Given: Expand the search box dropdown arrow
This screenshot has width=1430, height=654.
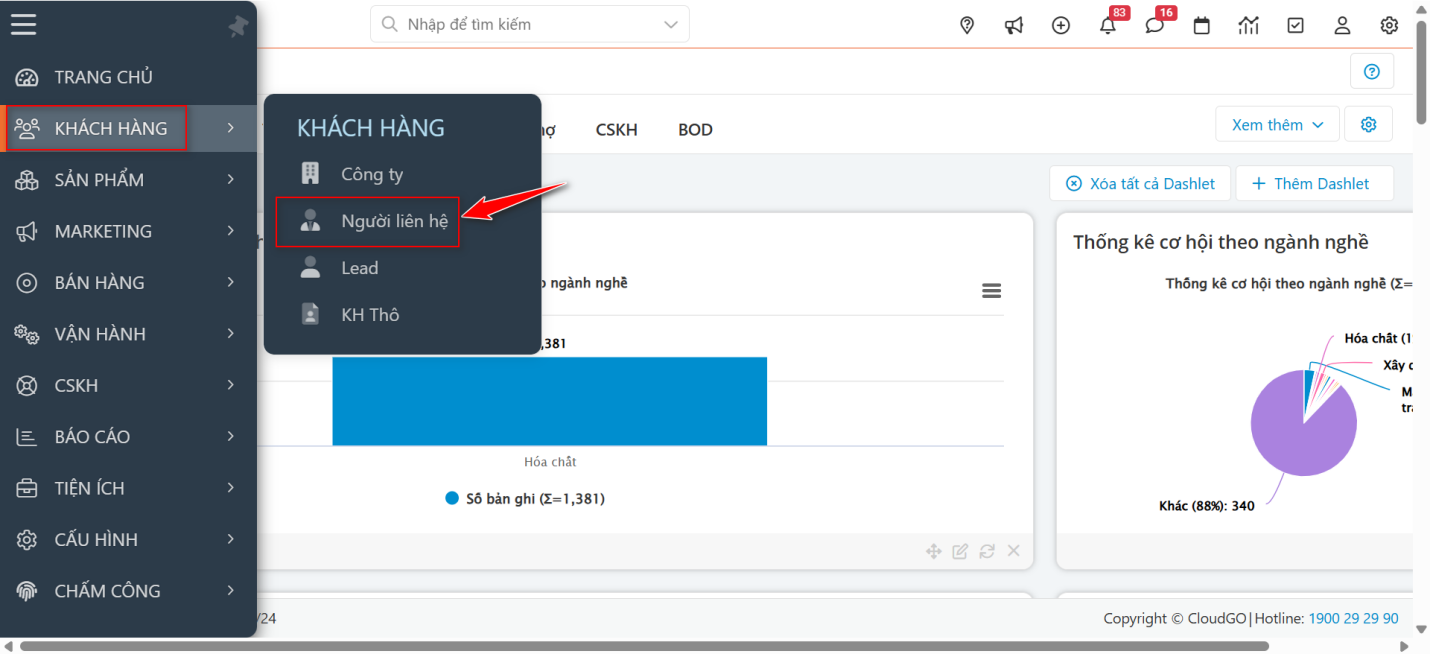Looking at the screenshot, I should pyautogui.click(x=670, y=24).
